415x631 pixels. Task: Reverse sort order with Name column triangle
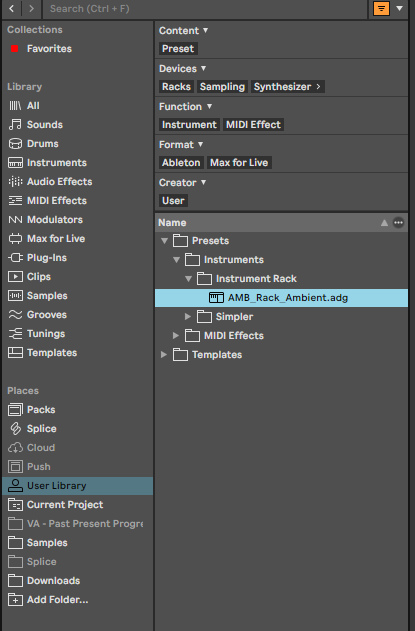[x=384, y=223]
